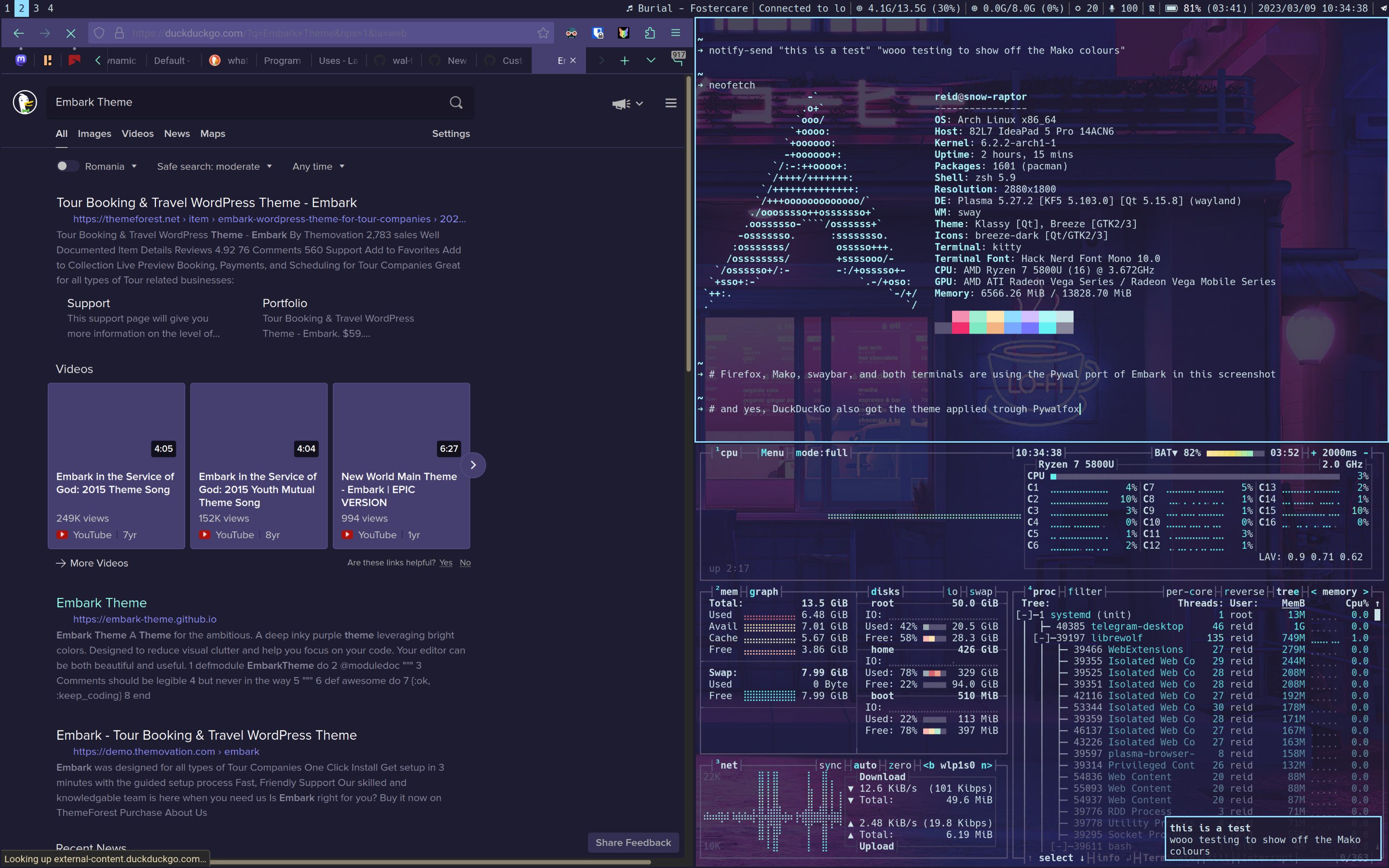The image size is (1389, 868).
Task: Click the Share Feedback button
Action: 632,842
